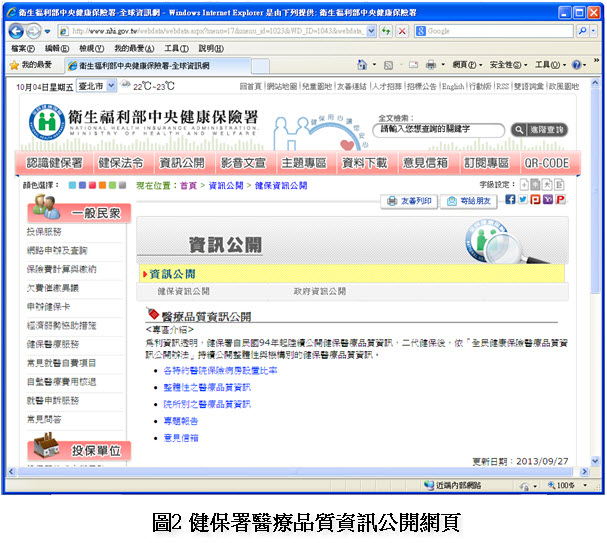The height and width of the screenshot is (543, 607).
Task: Click the horizontal scrollbar right arrow
Action: [x=585, y=471]
